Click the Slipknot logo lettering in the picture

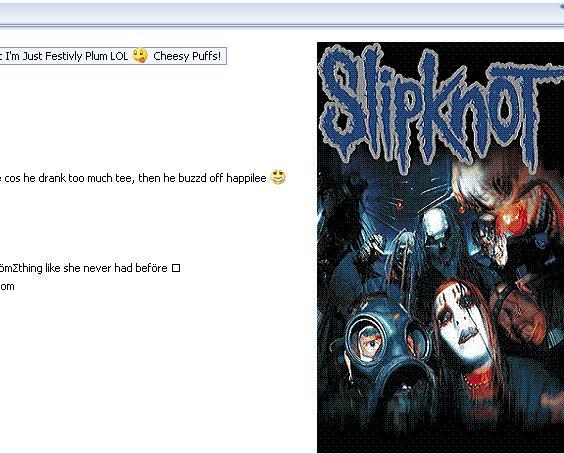tap(441, 104)
